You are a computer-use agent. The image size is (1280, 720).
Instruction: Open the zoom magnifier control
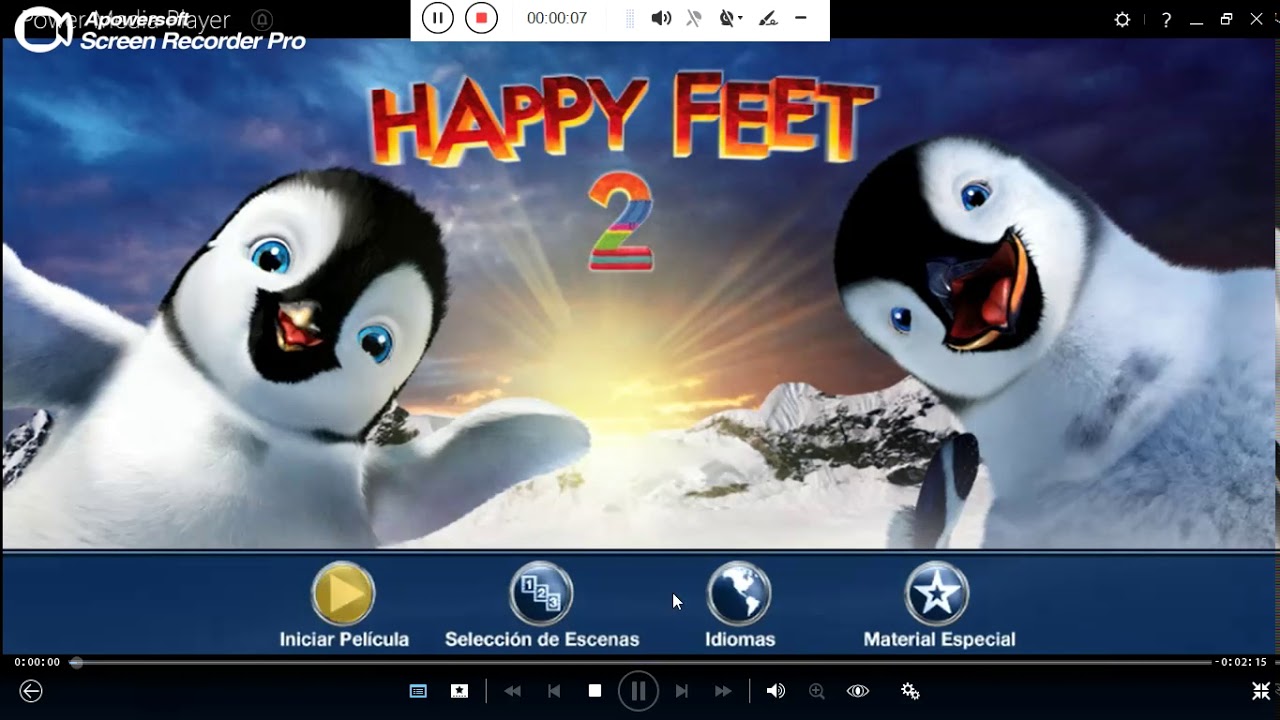(x=817, y=691)
